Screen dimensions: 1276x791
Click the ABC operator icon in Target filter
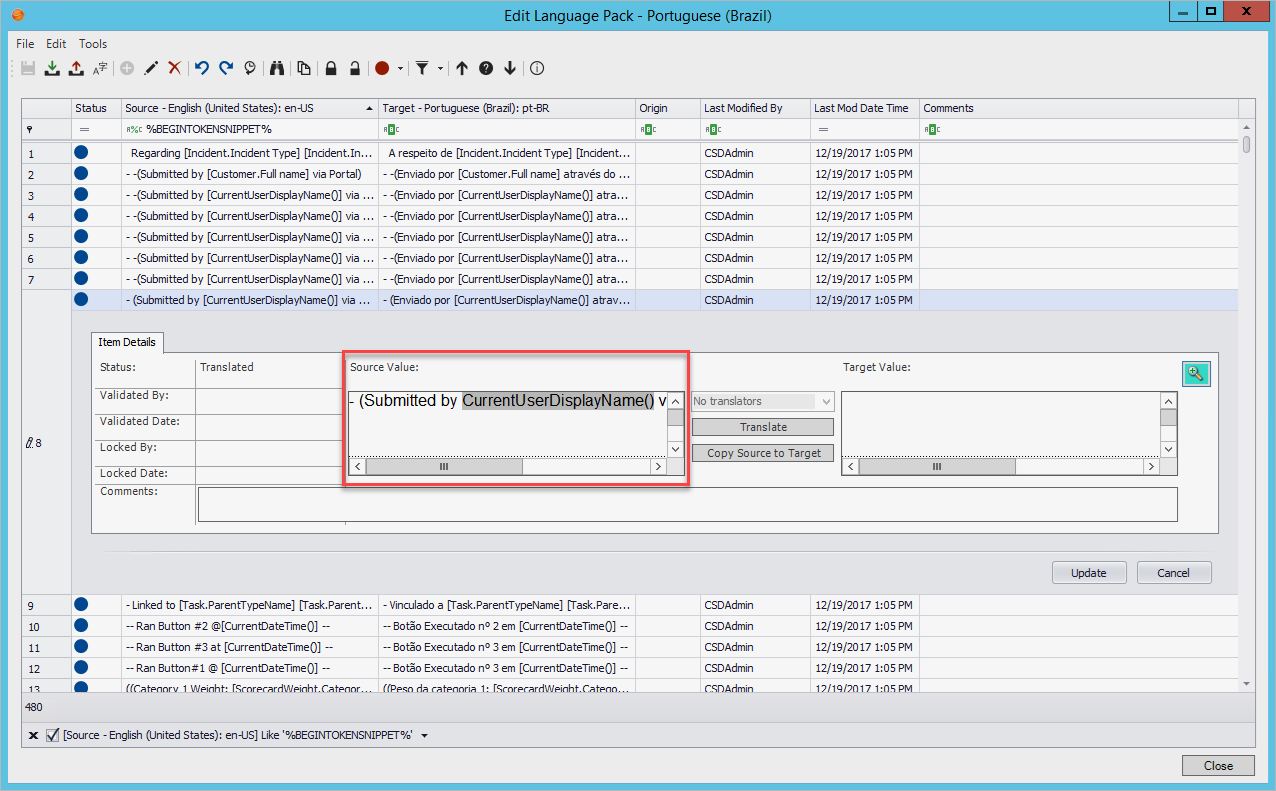point(391,129)
